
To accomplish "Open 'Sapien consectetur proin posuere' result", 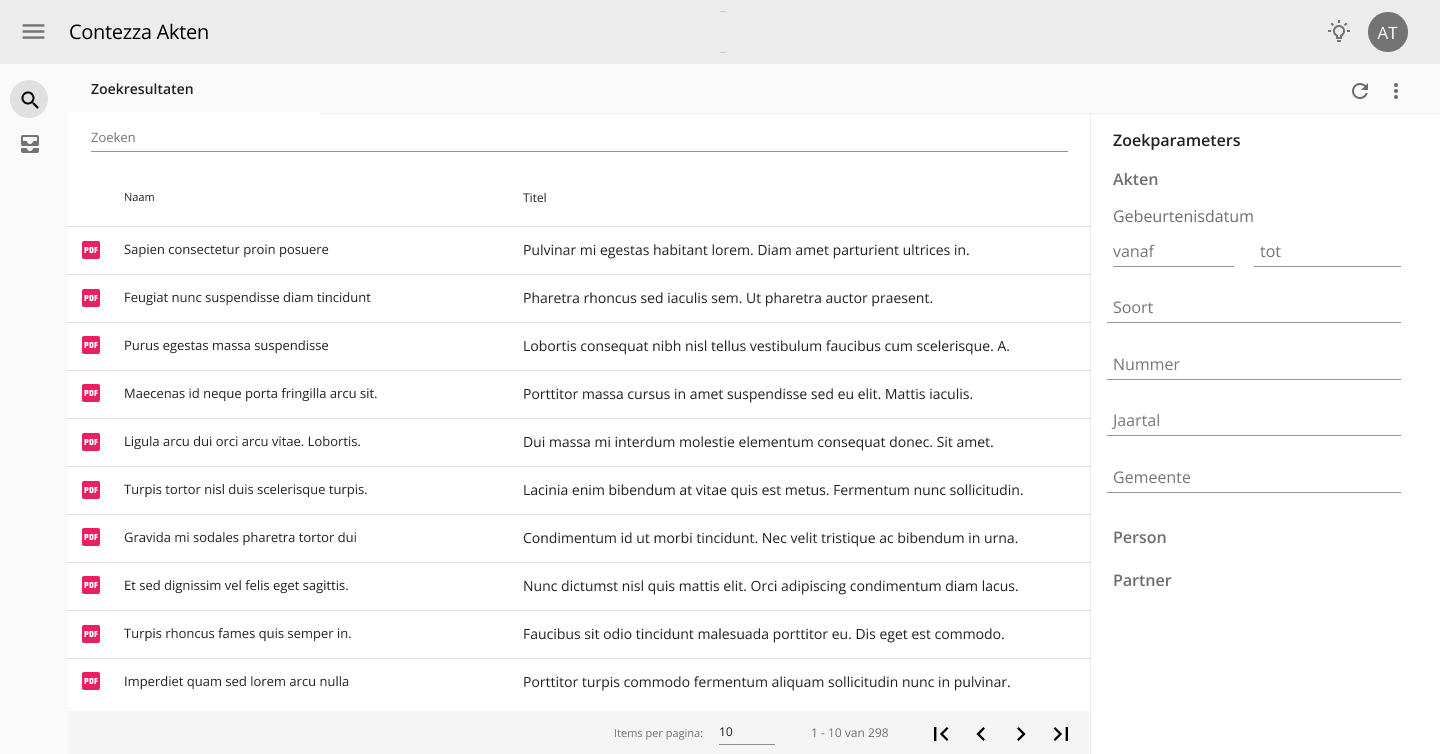I will tap(226, 249).
